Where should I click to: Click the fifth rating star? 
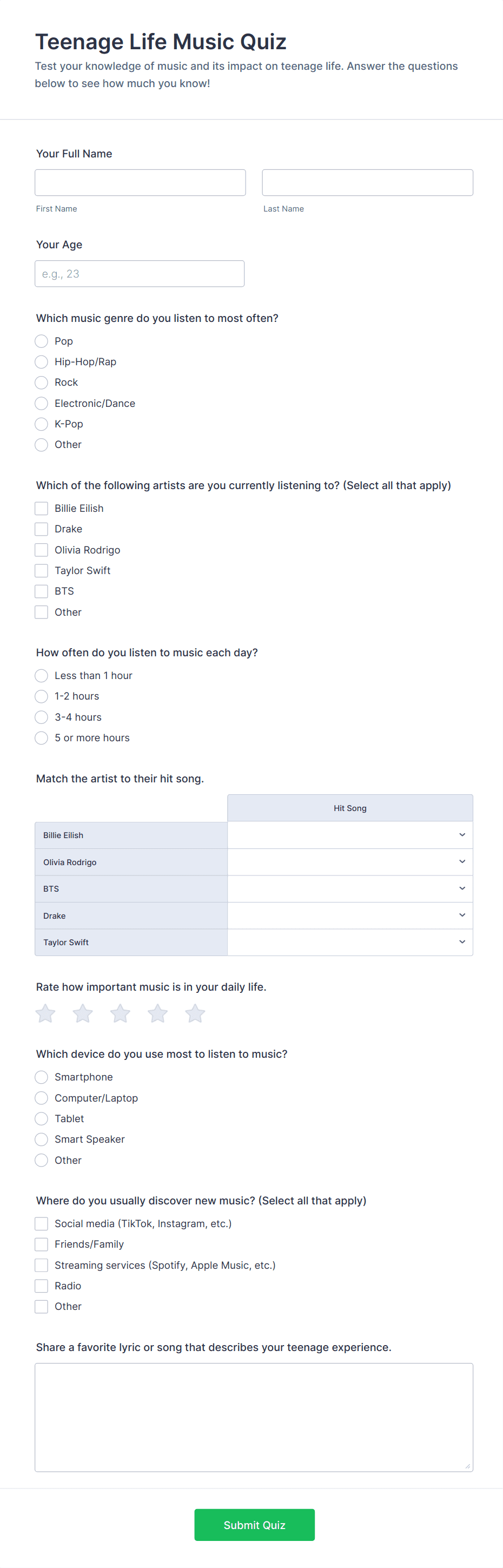pos(195,1013)
